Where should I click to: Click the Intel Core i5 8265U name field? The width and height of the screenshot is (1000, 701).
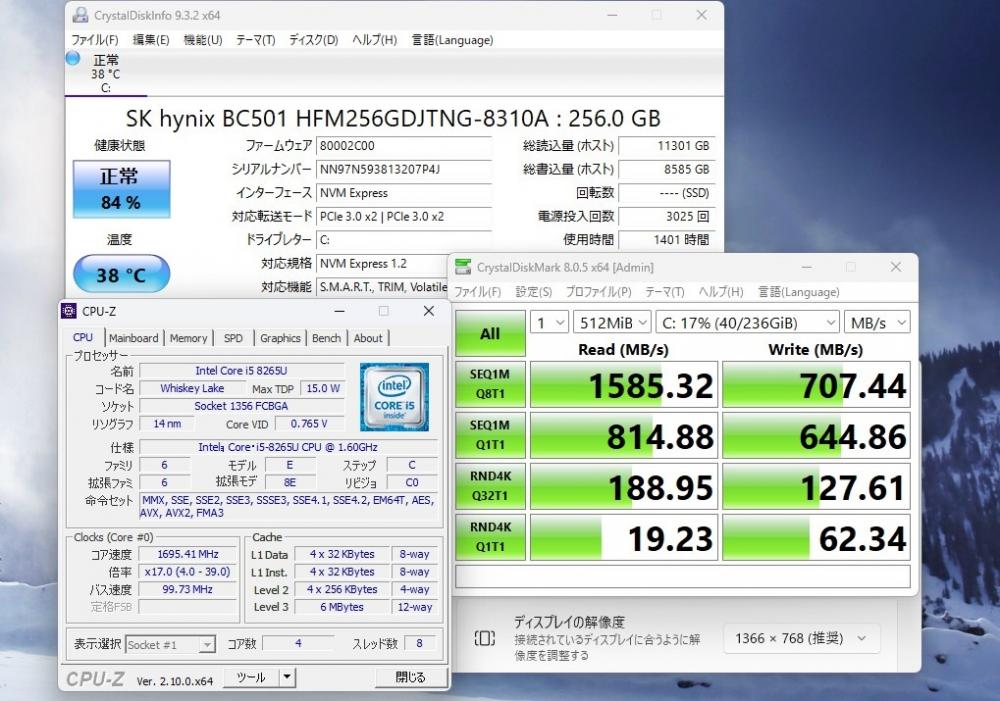click(241, 371)
